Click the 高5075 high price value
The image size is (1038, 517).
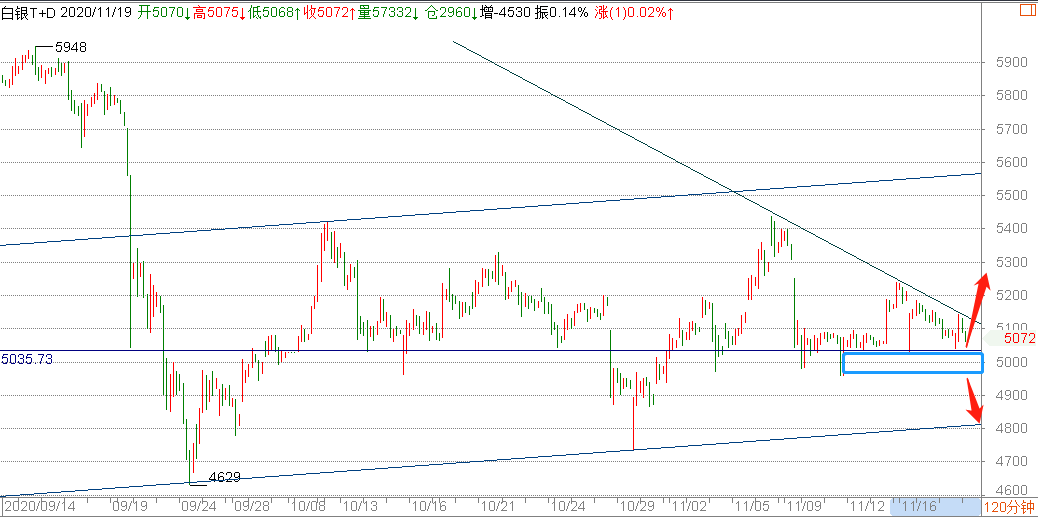(218, 12)
